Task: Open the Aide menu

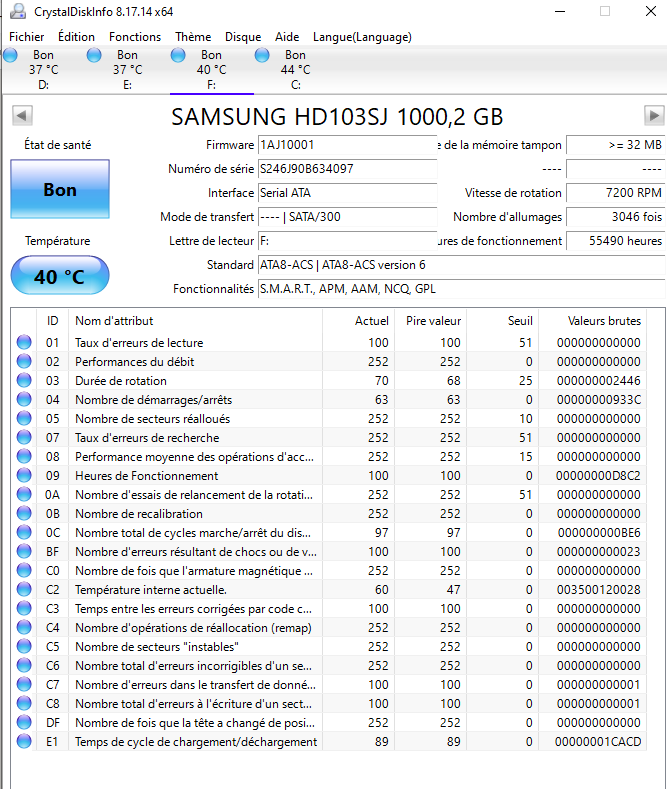Action: (287, 37)
